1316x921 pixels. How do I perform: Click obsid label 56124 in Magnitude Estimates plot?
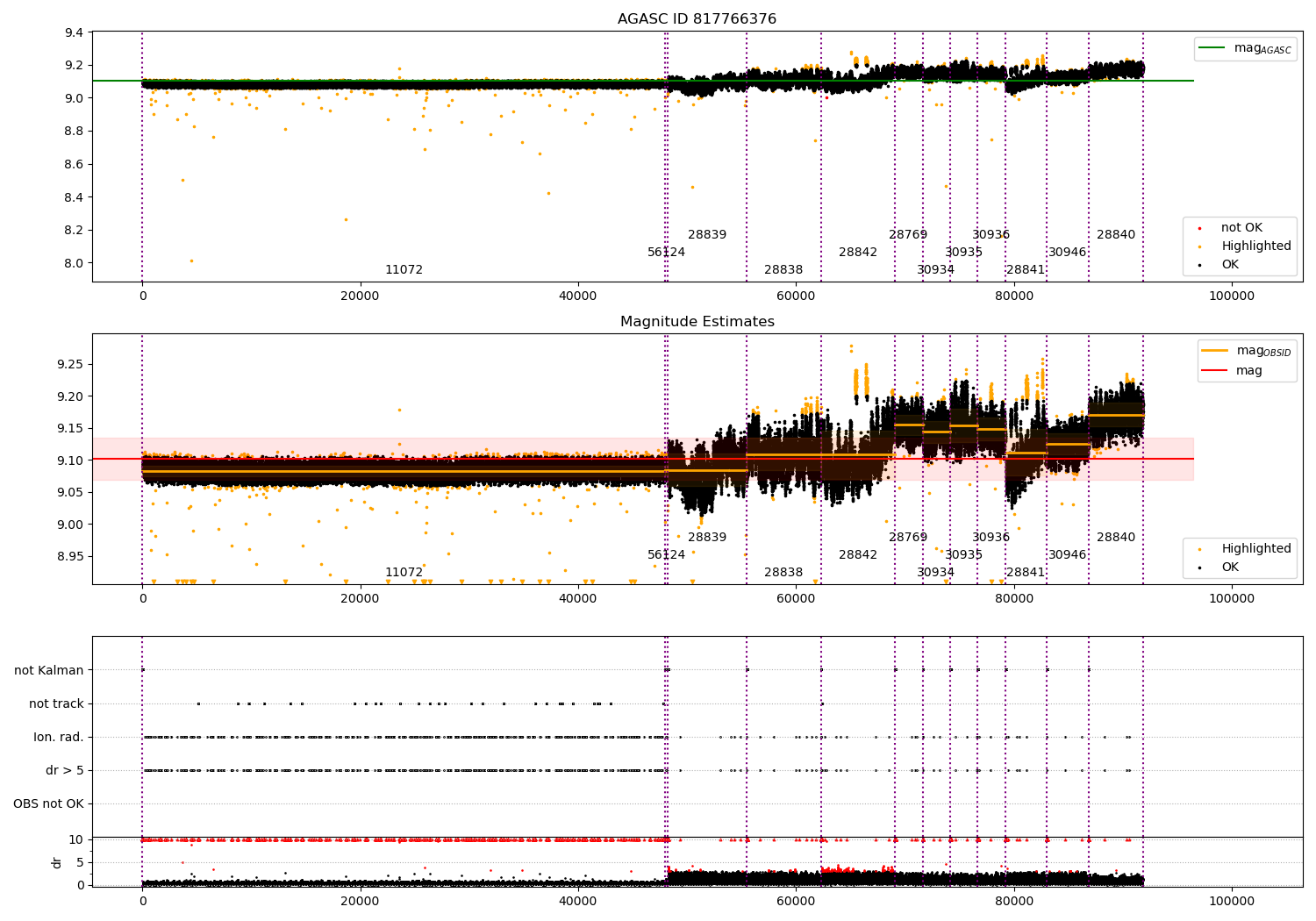(667, 555)
